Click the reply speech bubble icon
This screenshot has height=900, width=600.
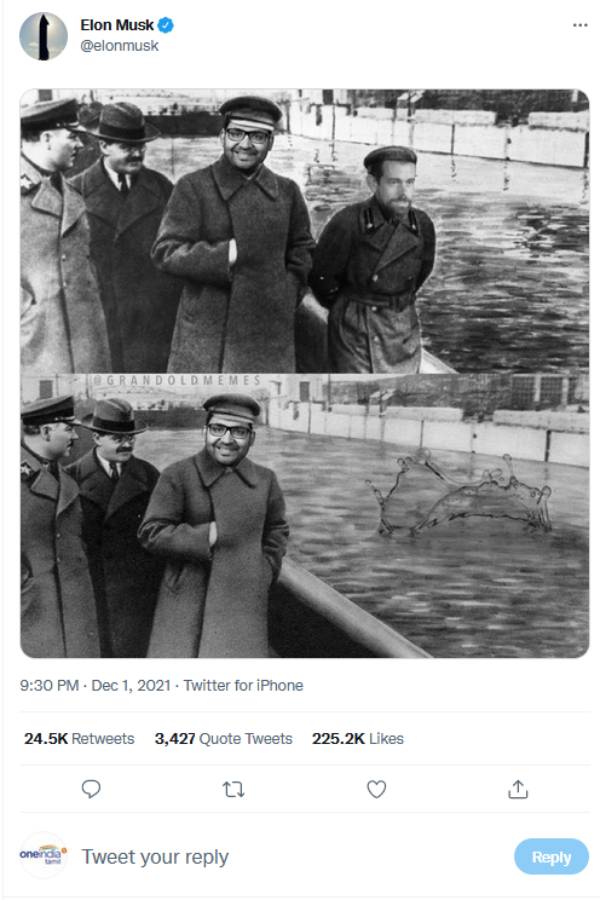(91, 789)
